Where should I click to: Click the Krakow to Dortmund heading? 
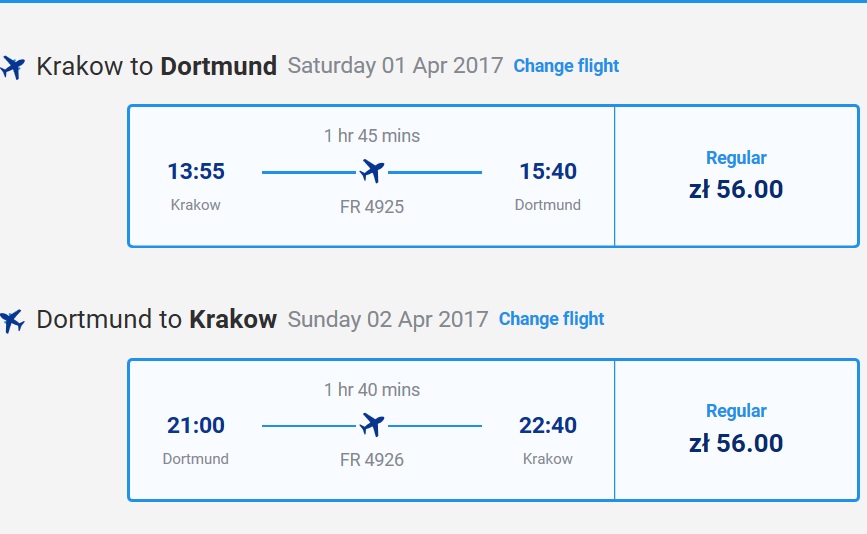point(156,66)
